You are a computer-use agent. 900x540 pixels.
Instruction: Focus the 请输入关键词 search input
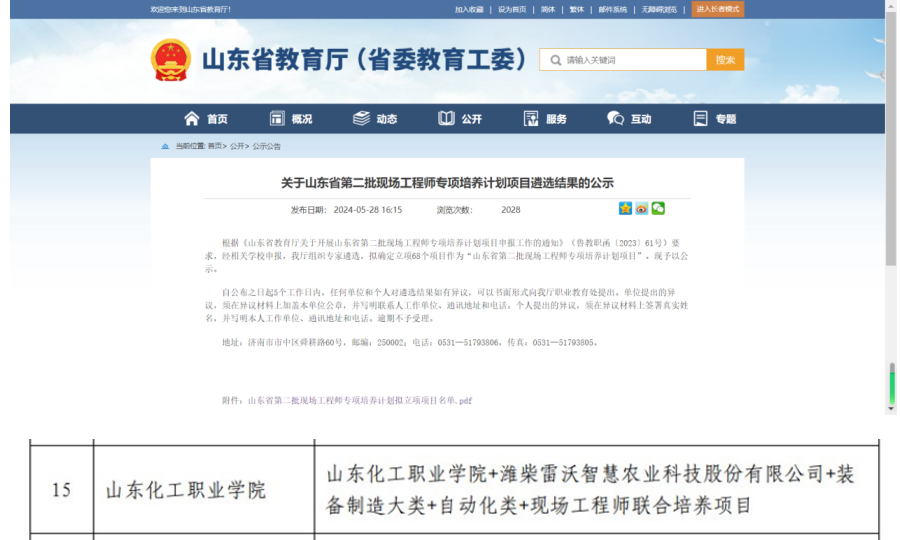click(630, 60)
